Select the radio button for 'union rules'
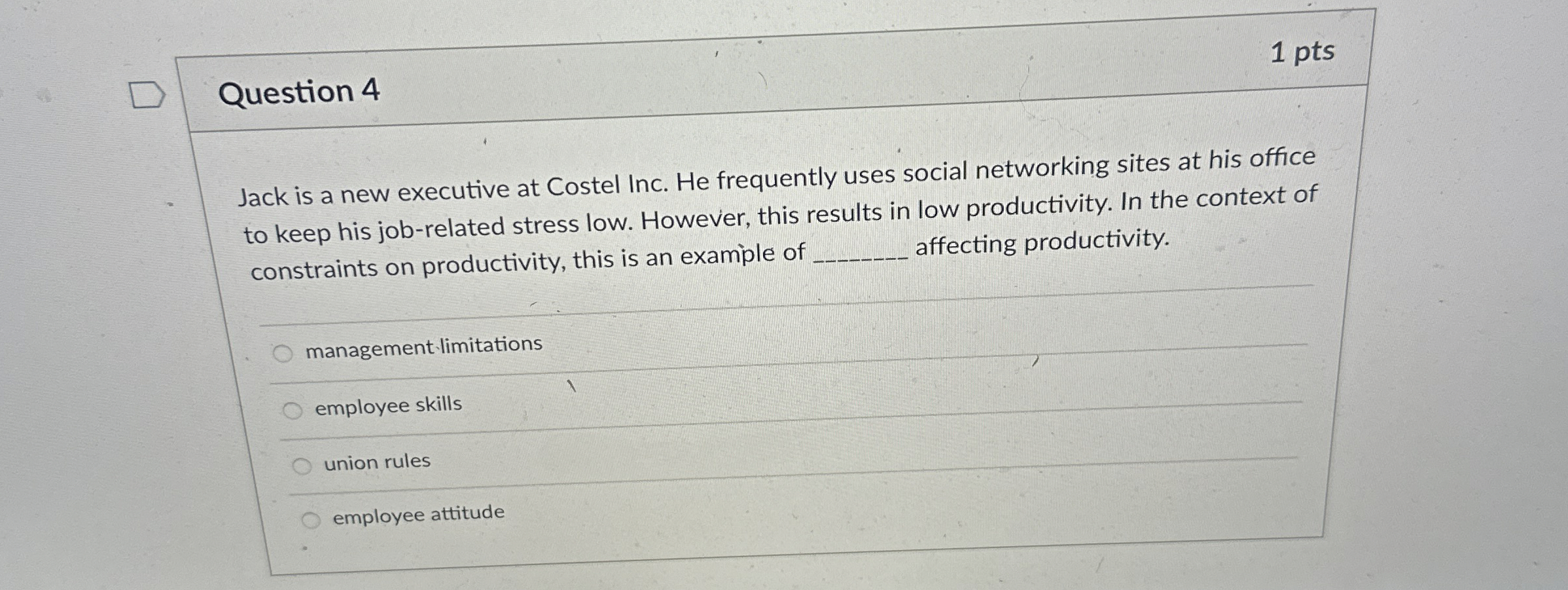Viewport: 1568px width, 590px height. (304, 466)
